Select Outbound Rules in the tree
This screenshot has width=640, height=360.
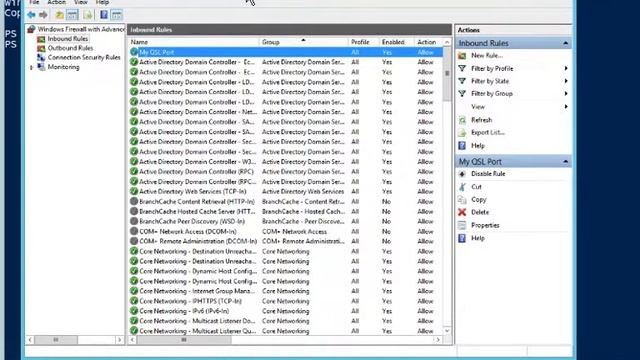click(x=70, y=48)
